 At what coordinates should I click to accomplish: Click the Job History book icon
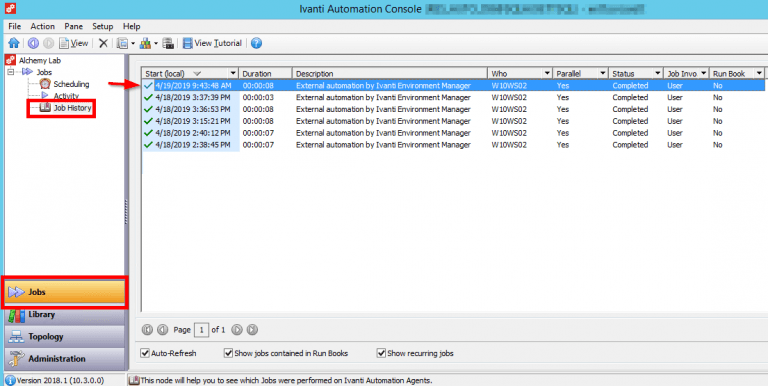point(45,108)
